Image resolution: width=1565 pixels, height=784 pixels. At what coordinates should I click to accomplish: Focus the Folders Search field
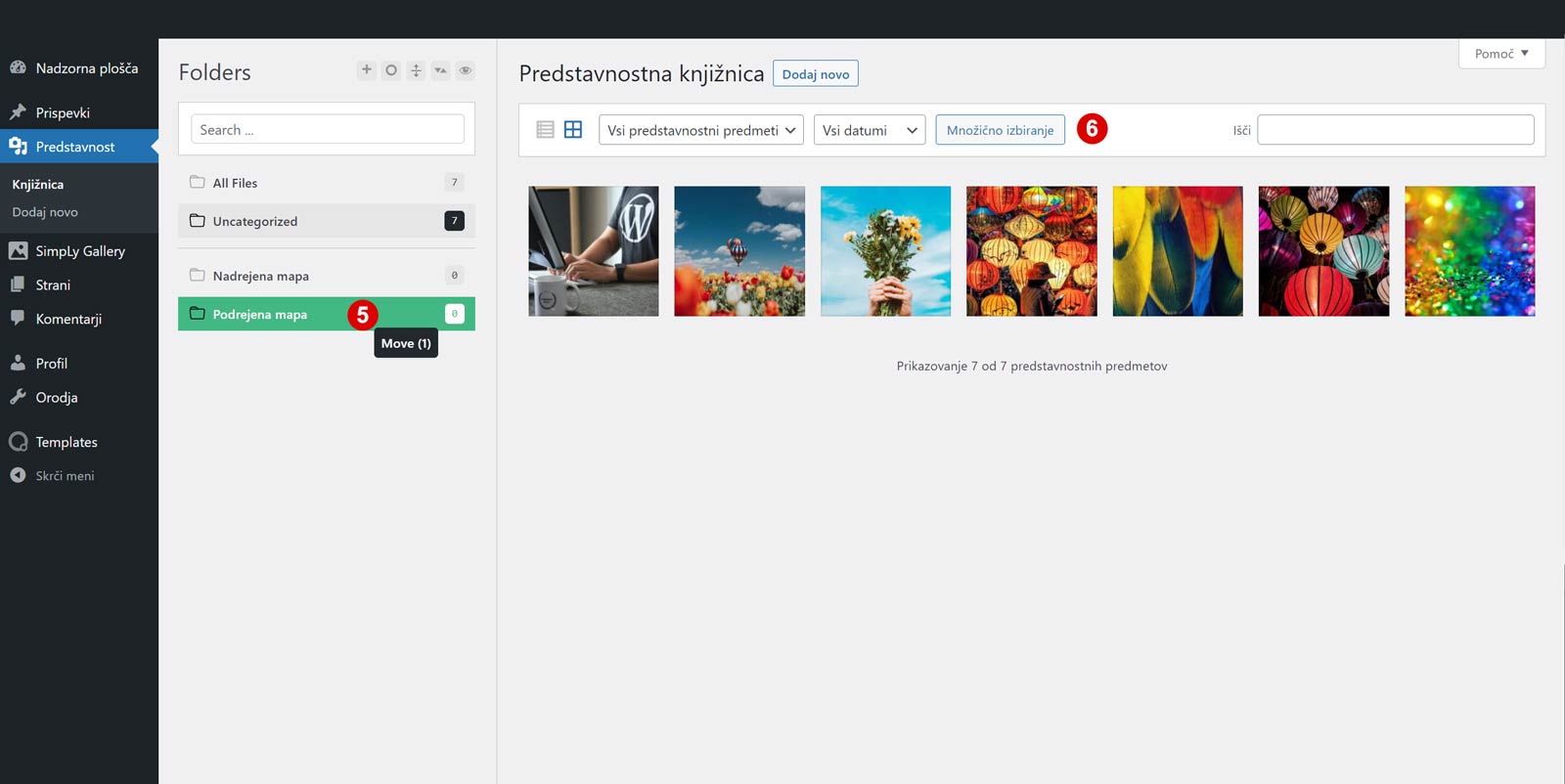click(328, 129)
